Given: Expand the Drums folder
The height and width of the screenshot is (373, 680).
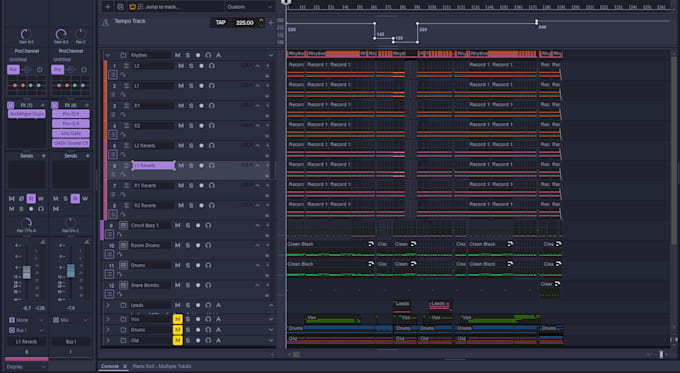Looking at the screenshot, I should click(108, 330).
